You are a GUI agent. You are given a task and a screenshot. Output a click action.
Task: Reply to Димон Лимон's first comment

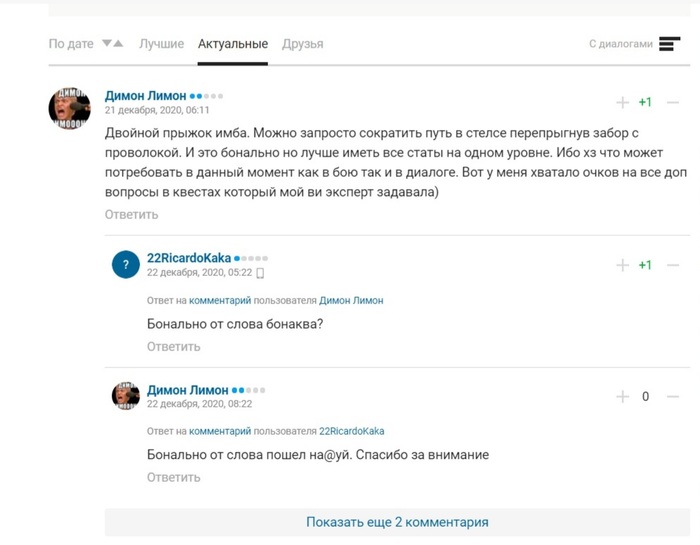131,214
